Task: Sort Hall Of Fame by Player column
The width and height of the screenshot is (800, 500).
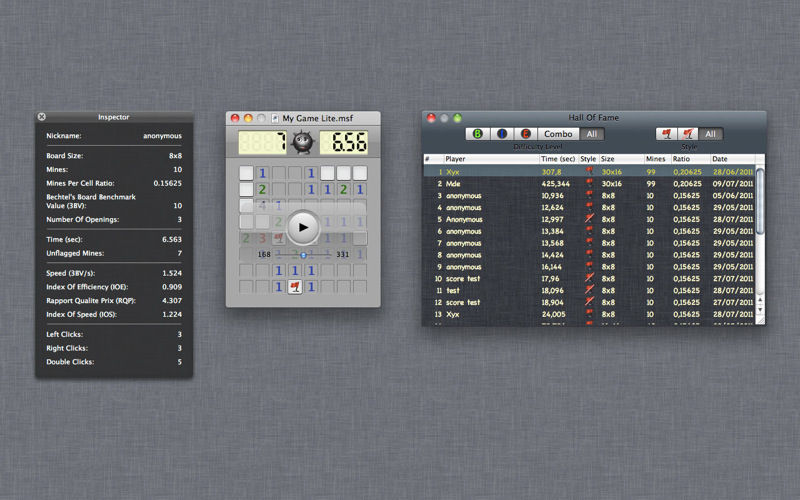Action: [x=491, y=159]
